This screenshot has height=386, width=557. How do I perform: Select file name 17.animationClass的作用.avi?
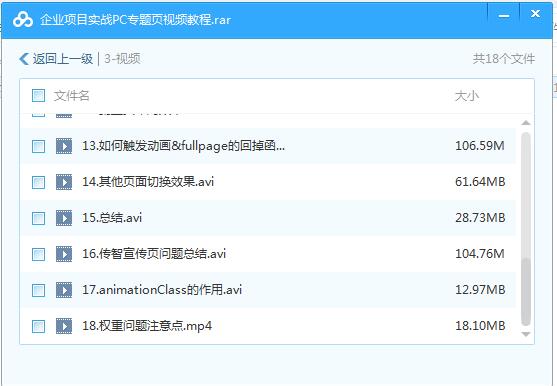(162, 289)
